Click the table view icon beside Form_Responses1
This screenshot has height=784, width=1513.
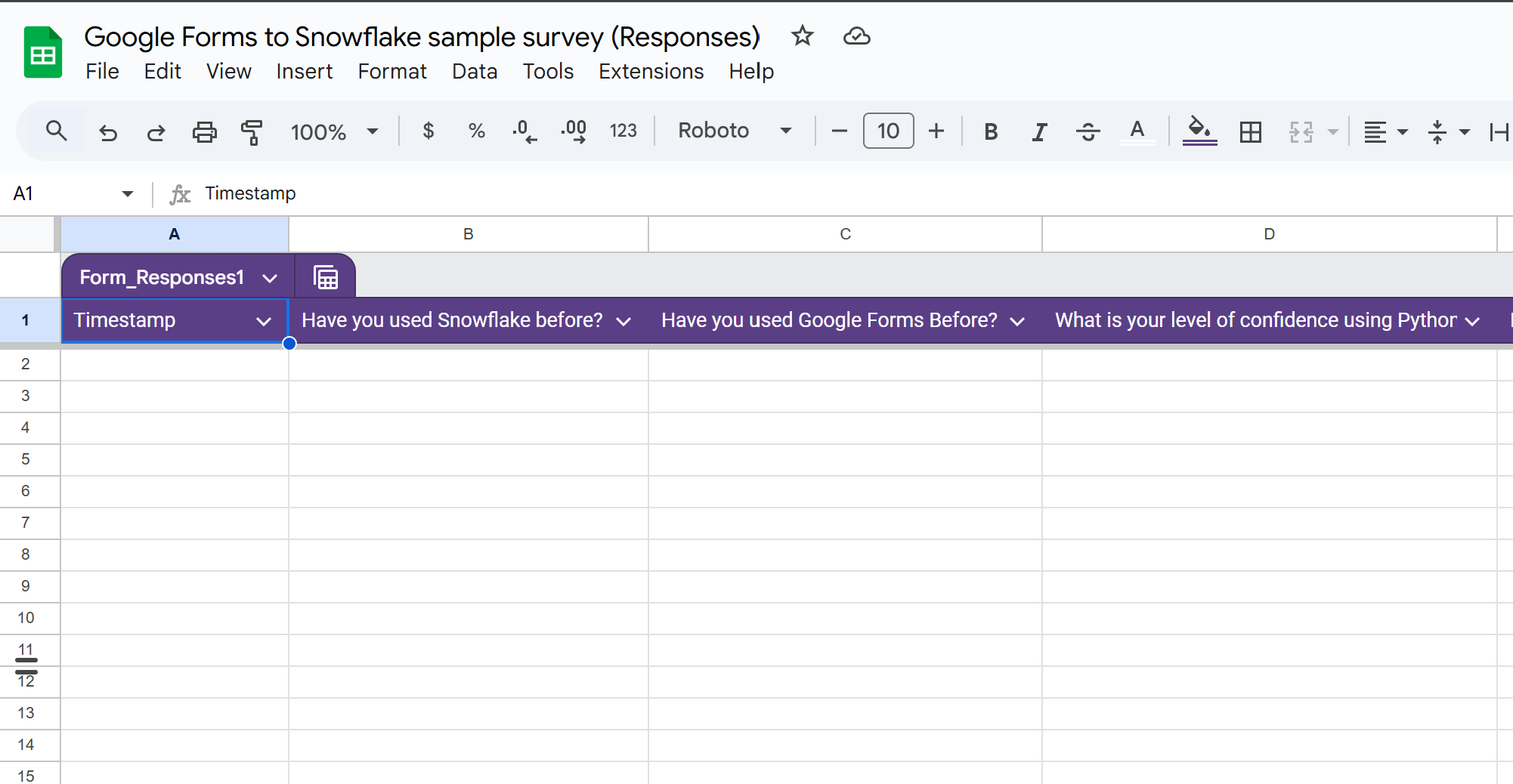click(x=326, y=278)
